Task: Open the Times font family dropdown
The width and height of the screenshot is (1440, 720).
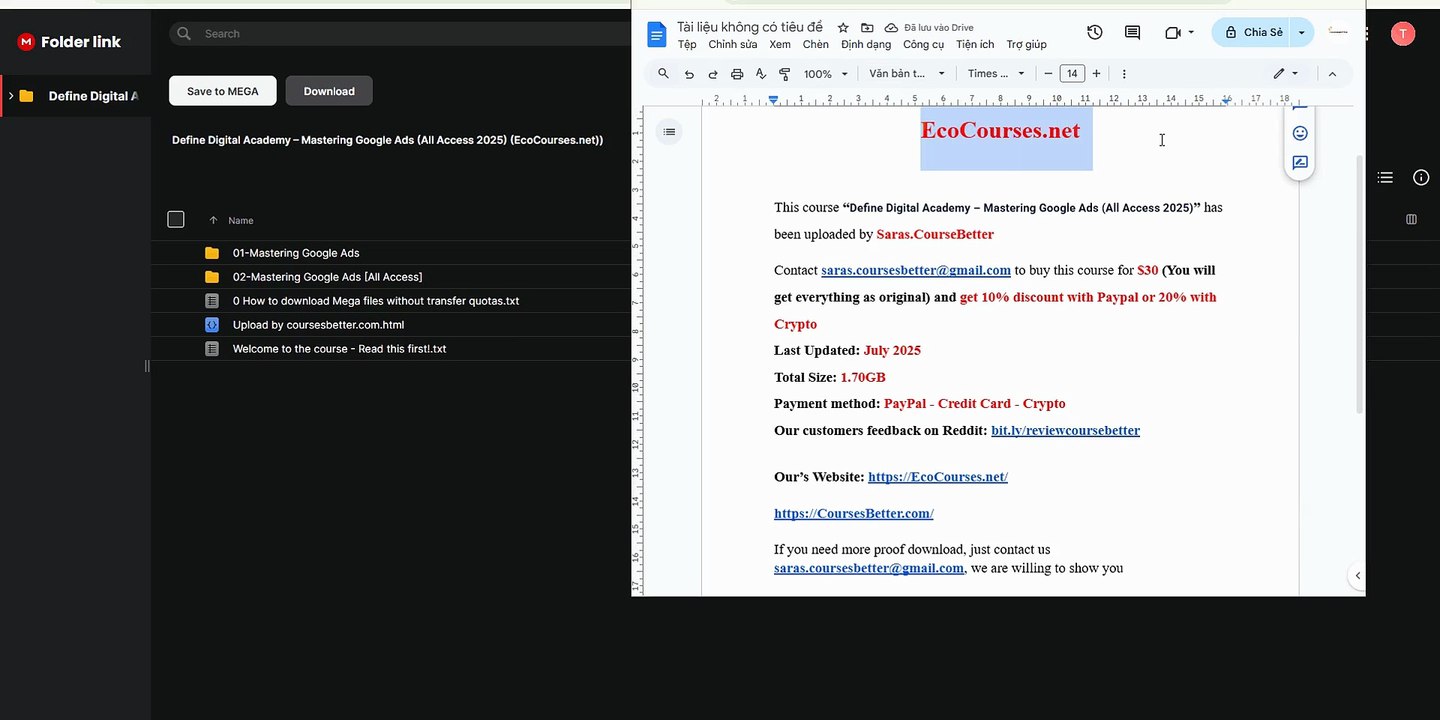Action: [996, 74]
